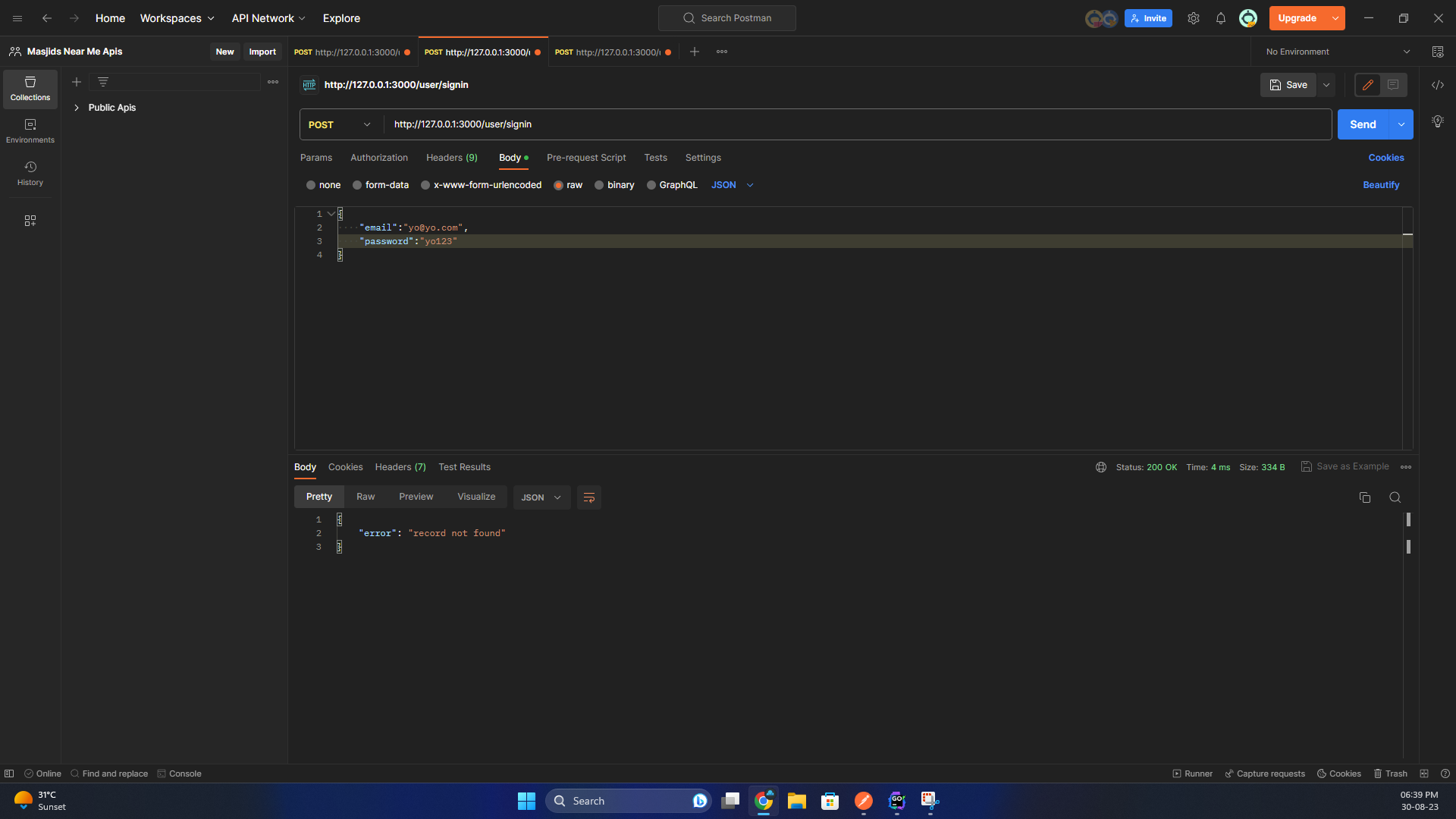Open the notifications bell

pyautogui.click(x=1220, y=18)
